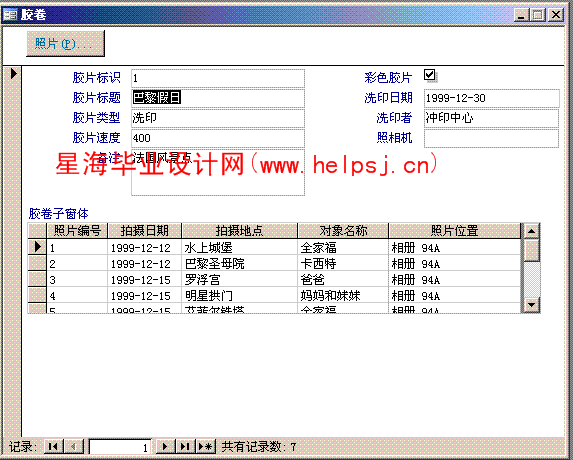Select main form record selector arrow
Viewport: 573px width, 460px height.
click(x=14, y=73)
